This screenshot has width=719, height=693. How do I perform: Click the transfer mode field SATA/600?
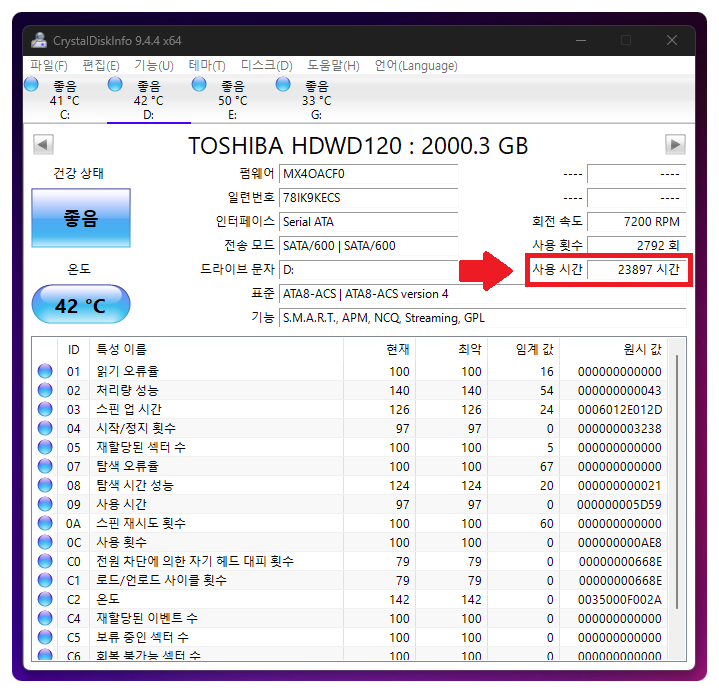coord(368,246)
